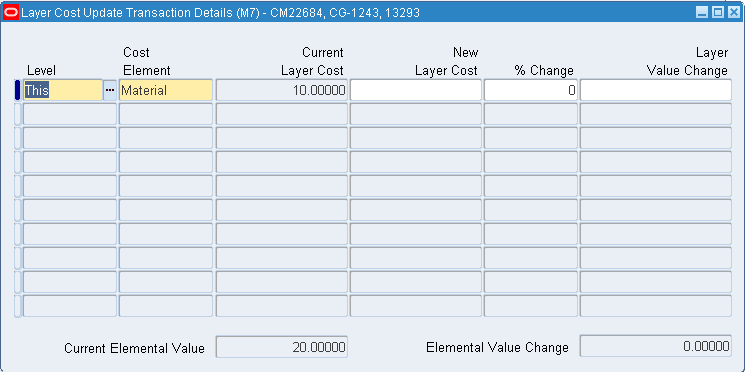Image resolution: width=745 pixels, height=372 pixels.
Task: Click the % Change field showing 0
Action: tap(531, 90)
